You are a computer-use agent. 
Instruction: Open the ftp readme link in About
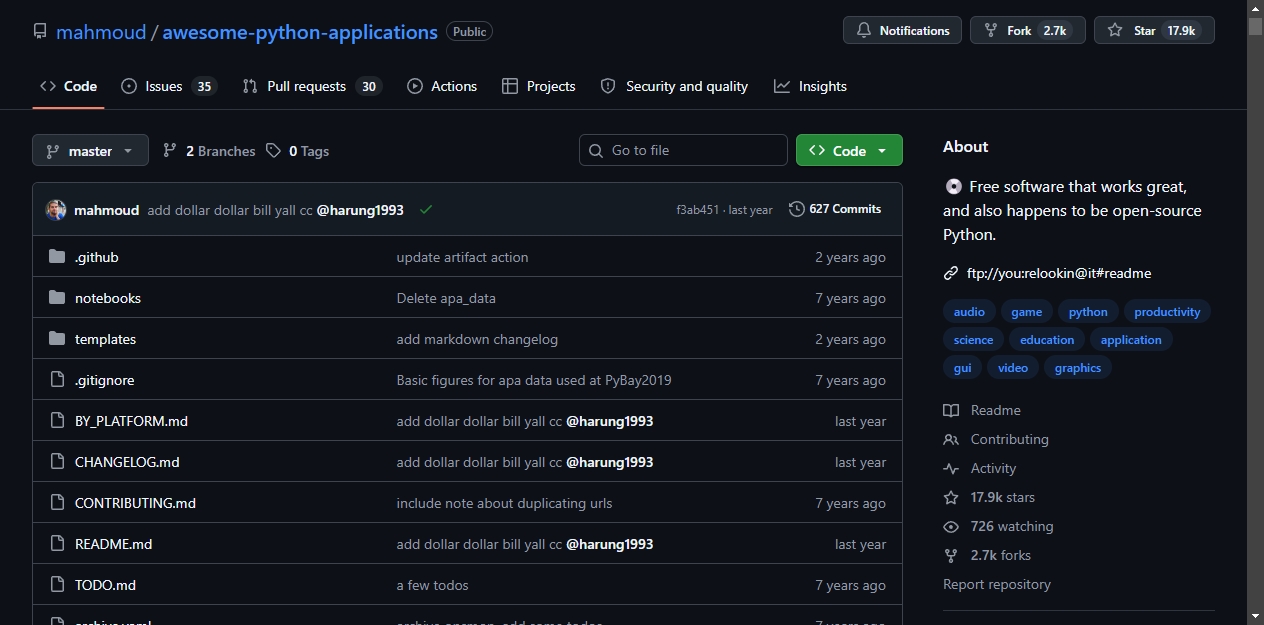(x=1059, y=273)
